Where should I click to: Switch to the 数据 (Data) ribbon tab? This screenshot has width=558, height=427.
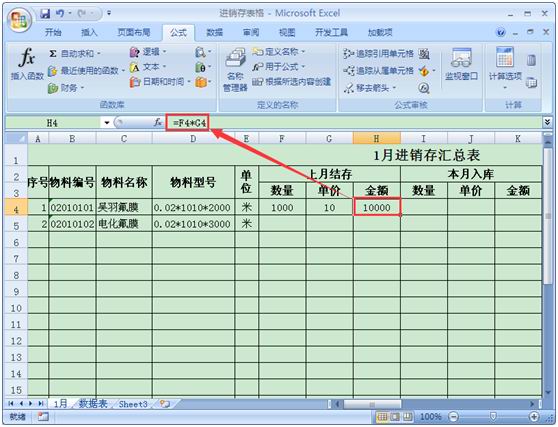215,33
